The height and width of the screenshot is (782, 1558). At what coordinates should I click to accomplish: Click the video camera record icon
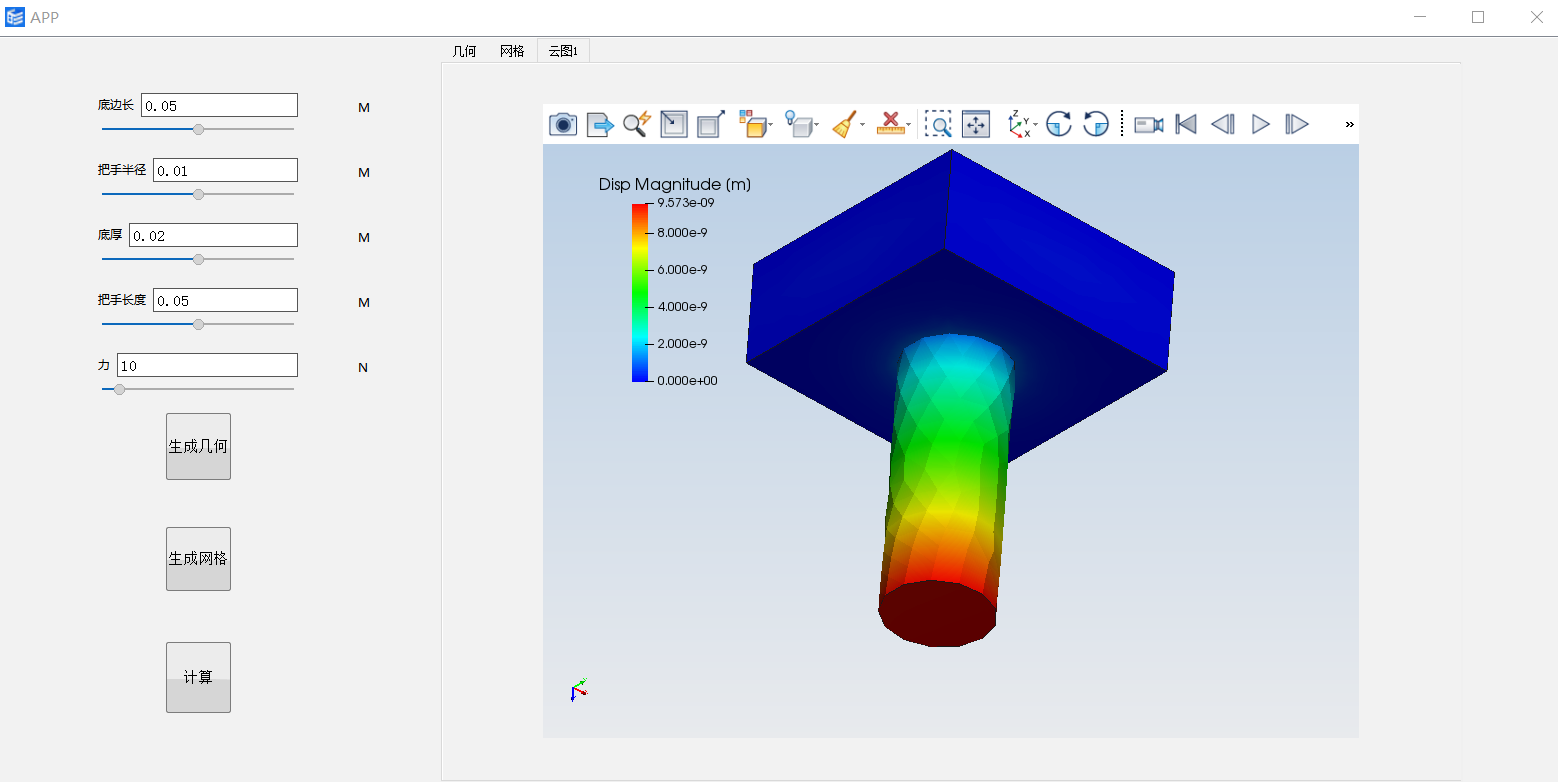(x=1149, y=124)
